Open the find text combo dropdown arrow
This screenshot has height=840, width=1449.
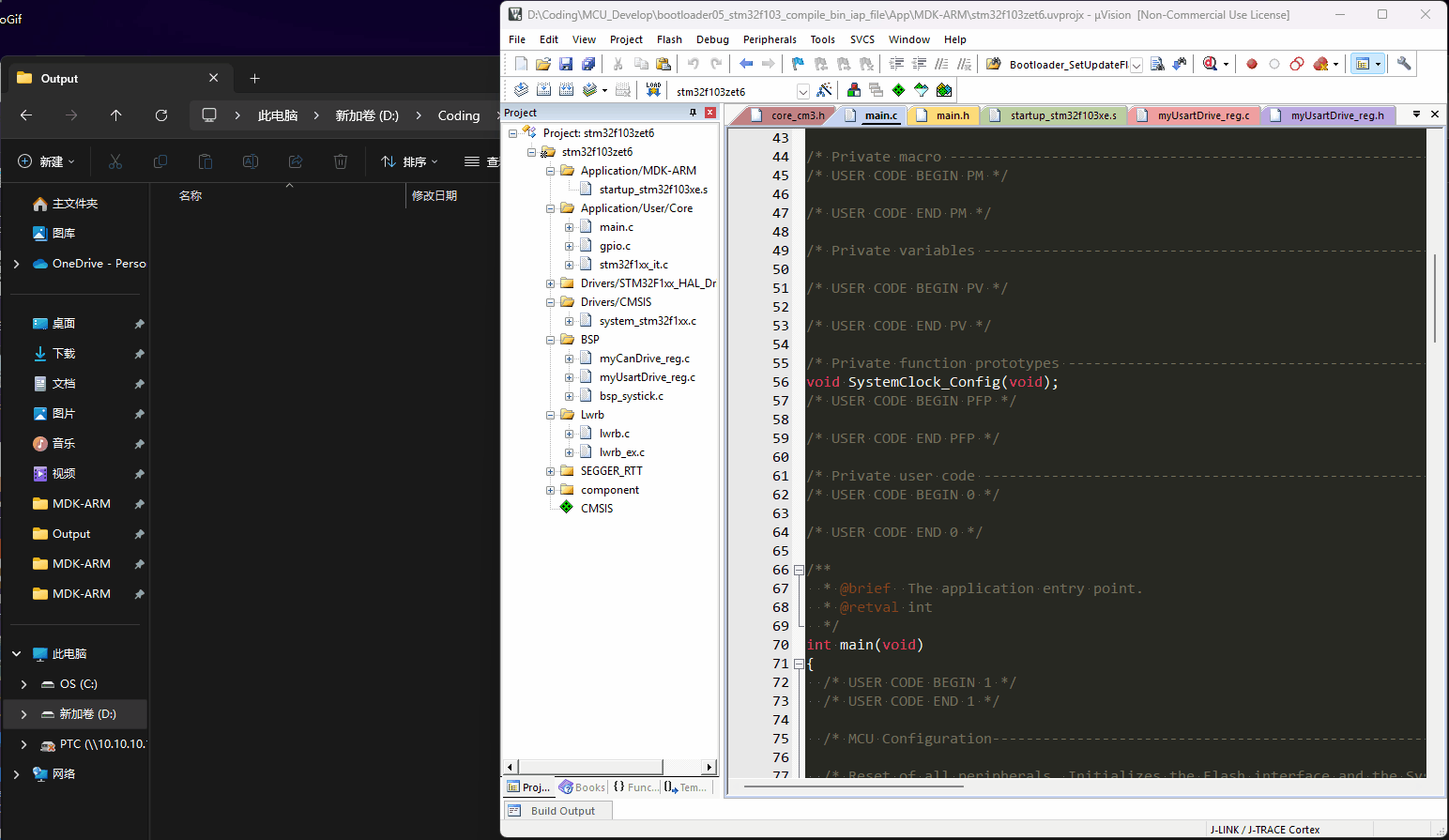point(1136,65)
